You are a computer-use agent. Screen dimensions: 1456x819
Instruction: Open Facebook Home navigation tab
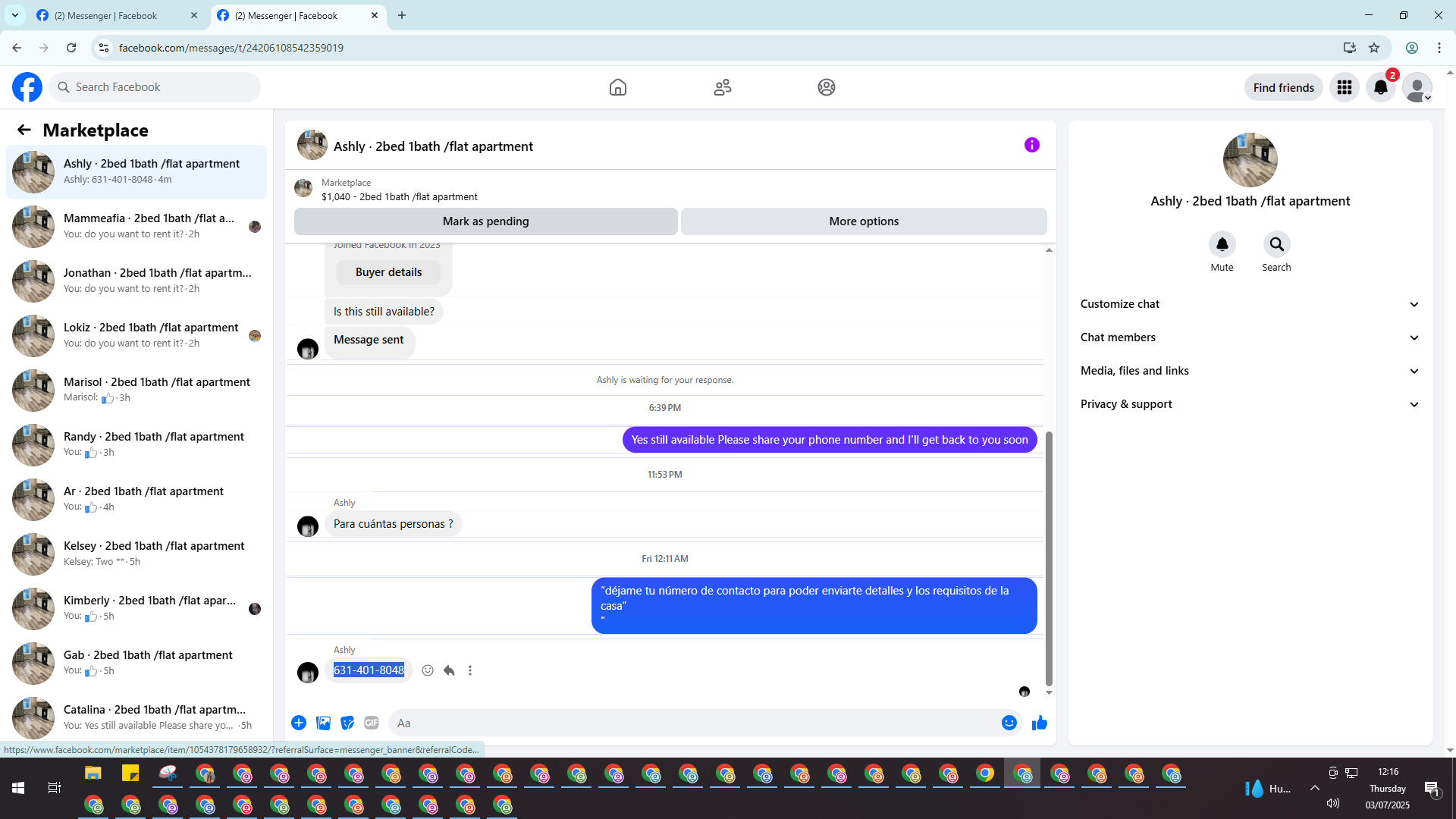pos(617,87)
